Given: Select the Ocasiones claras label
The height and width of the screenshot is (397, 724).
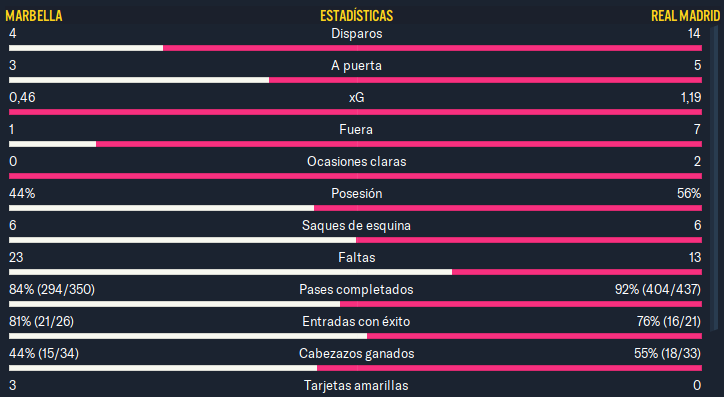Looking at the screenshot, I should pyautogui.click(x=356, y=162).
